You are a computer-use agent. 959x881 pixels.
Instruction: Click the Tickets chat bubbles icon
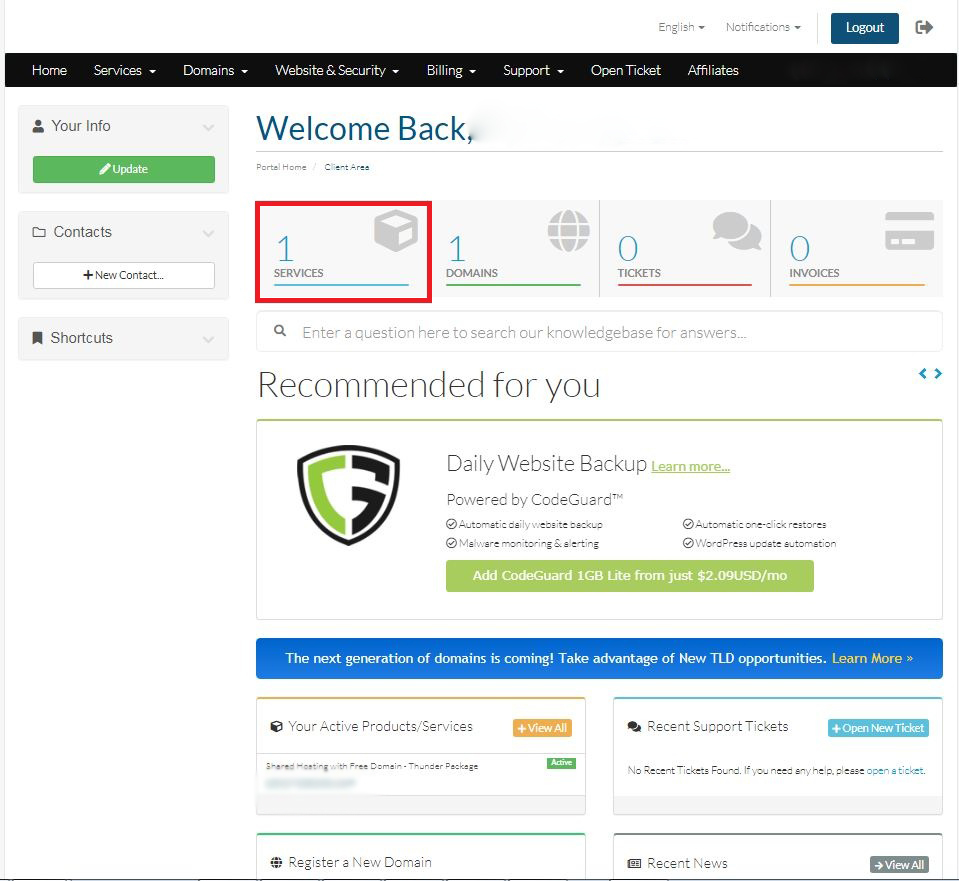(x=737, y=231)
